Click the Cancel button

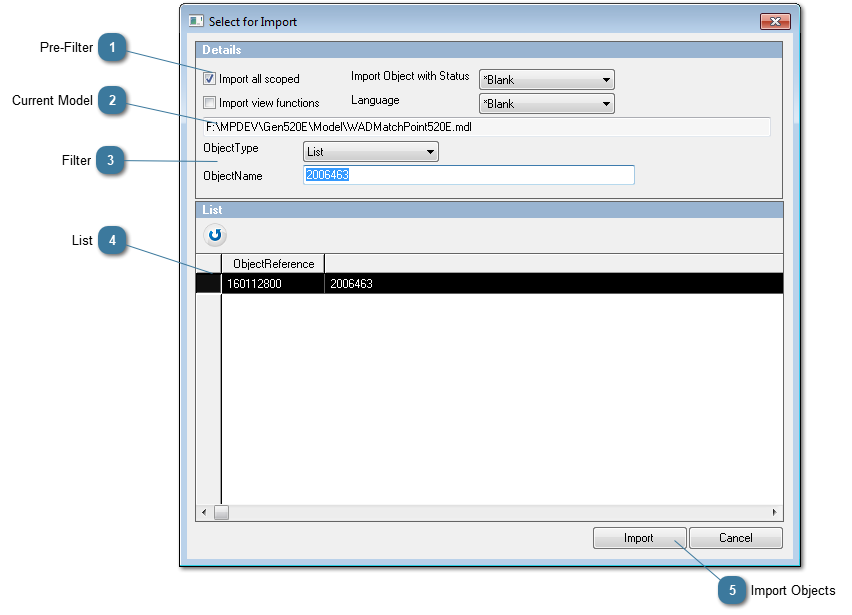(736, 538)
